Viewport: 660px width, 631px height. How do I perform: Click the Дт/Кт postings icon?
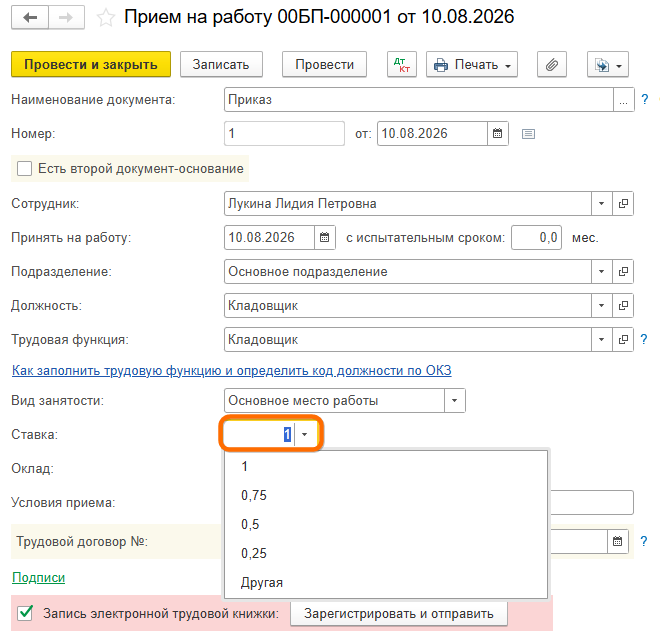pyautogui.click(x=402, y=64)
